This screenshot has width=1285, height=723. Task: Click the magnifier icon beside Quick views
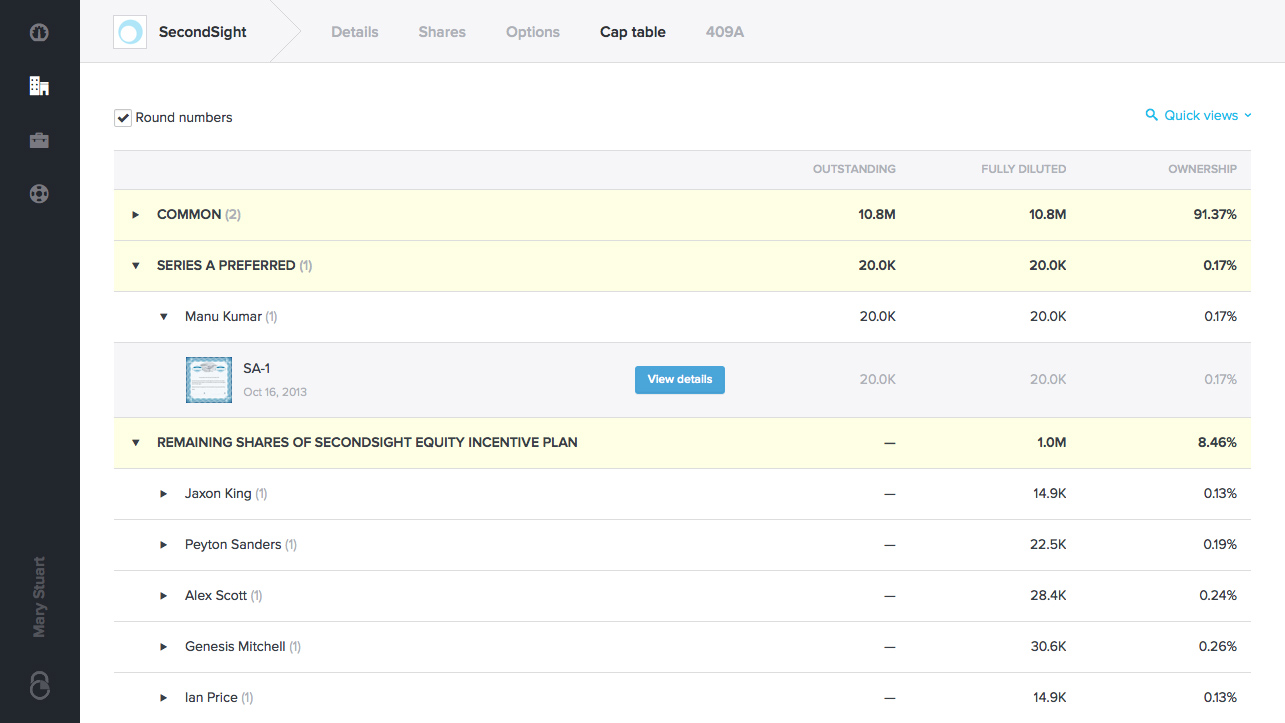pyautogui.click(x=1152, y=116)
